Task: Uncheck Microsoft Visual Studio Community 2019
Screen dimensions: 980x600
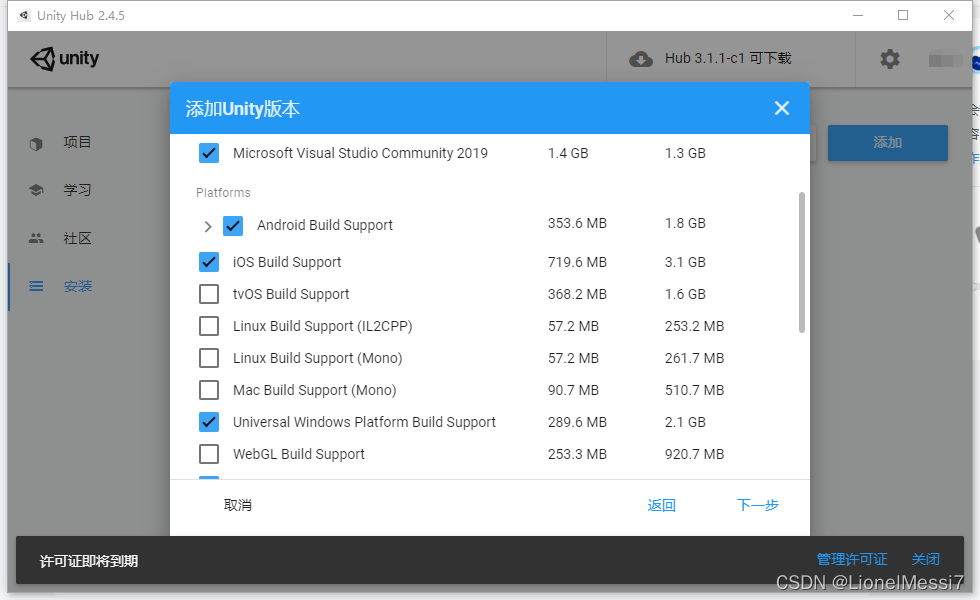Action: (x=209, y=153)
